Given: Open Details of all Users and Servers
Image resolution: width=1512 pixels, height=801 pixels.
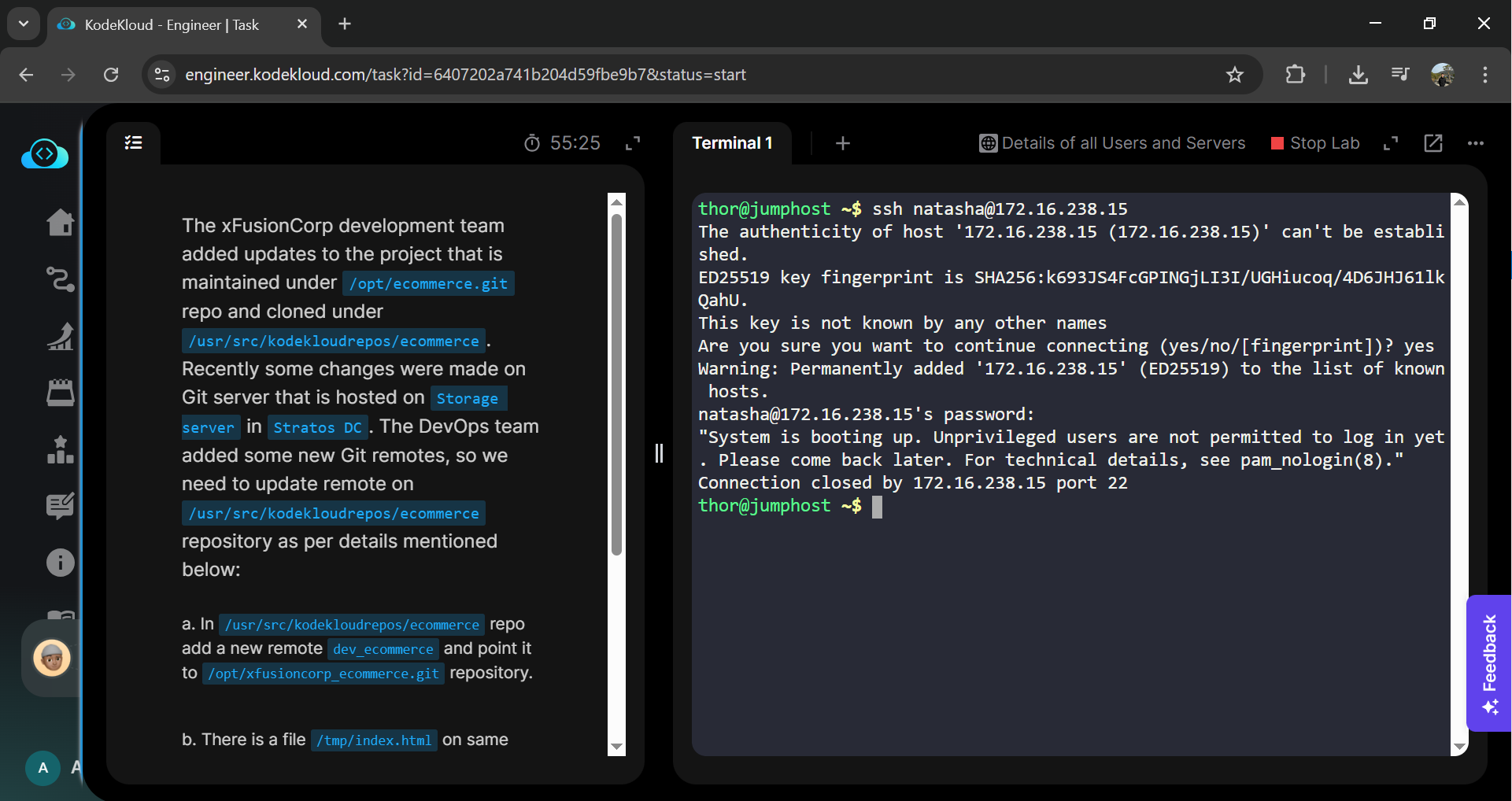Looking at the screenshot, I should tap(1112, 143).
